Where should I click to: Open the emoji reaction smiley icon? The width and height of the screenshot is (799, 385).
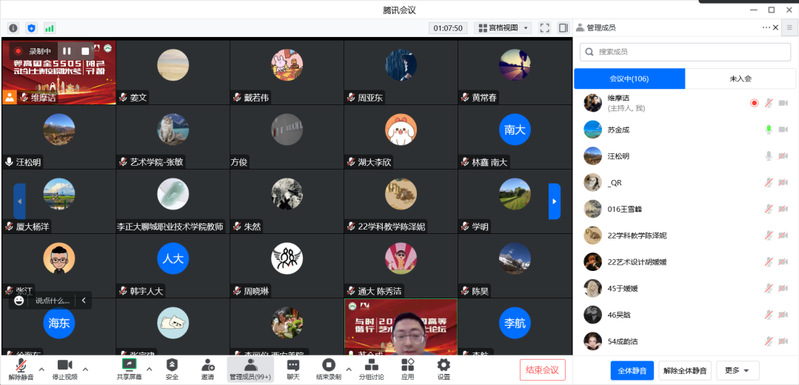tap(19, 300)
